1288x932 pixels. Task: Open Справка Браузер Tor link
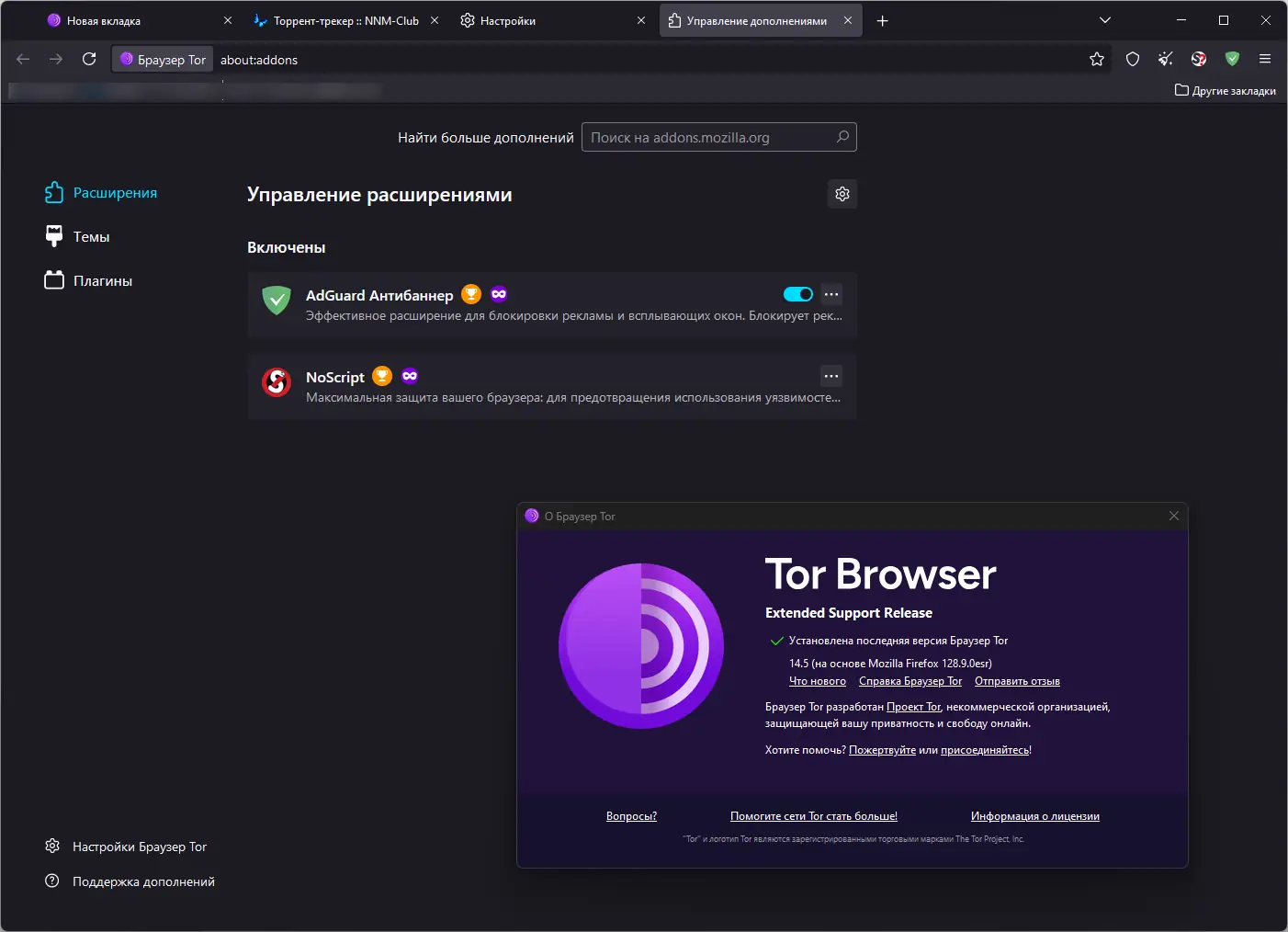tap(910, 681)
